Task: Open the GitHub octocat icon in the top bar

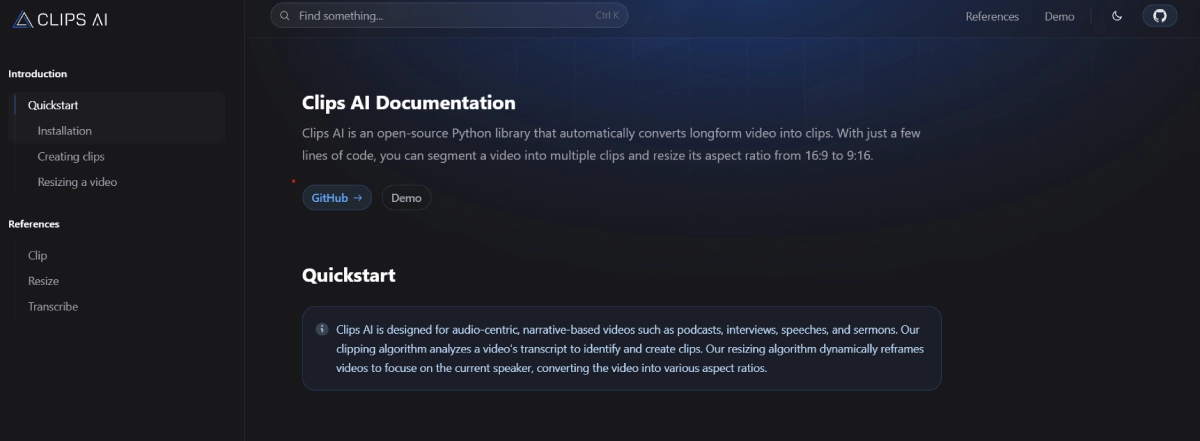Action: tap(1160, 16)
